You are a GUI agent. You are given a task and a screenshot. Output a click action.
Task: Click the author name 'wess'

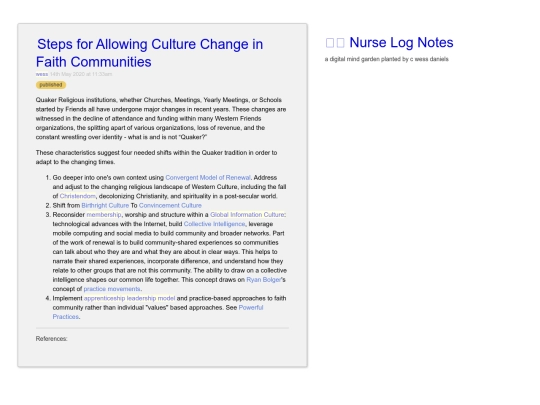coord(42,74)
